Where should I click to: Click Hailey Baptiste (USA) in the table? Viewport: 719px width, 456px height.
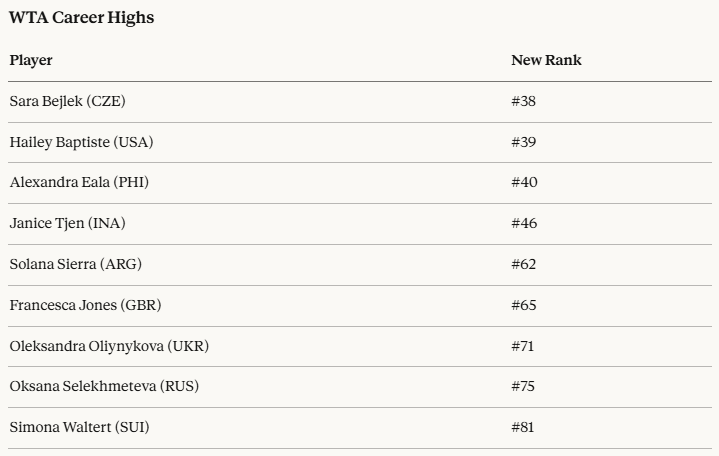pyautogui.click(x=81, y=142)
